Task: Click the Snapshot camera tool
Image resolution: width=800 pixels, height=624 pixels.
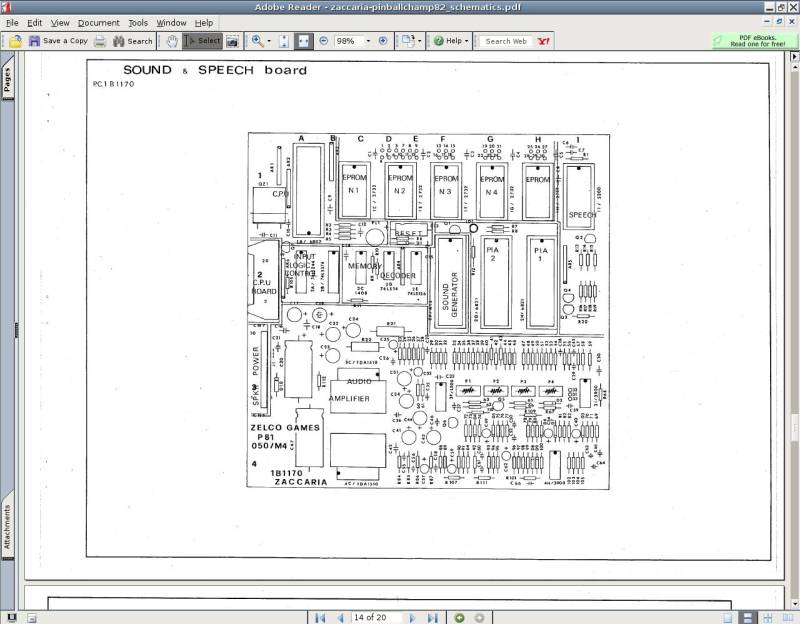Action: pyautogui.click(x=232, y=41)
